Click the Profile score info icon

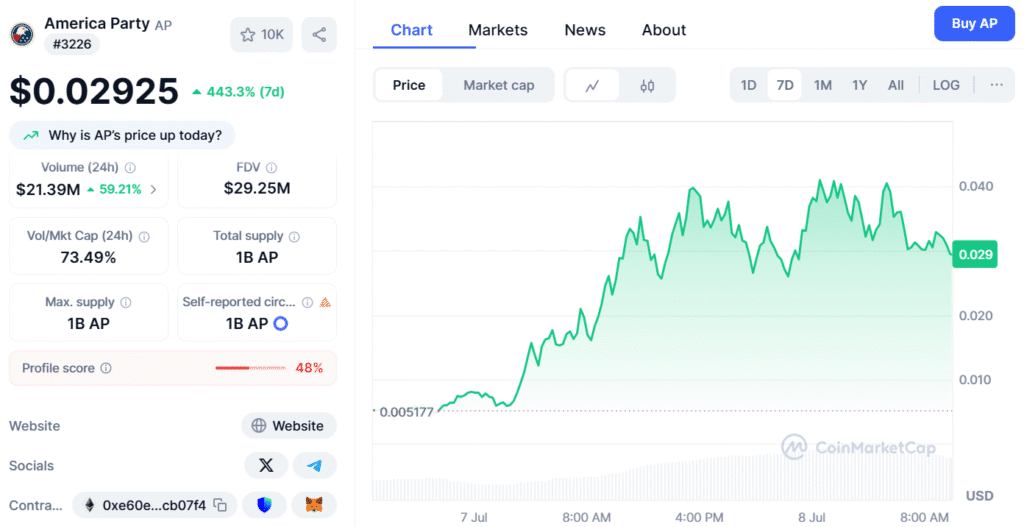106,368
